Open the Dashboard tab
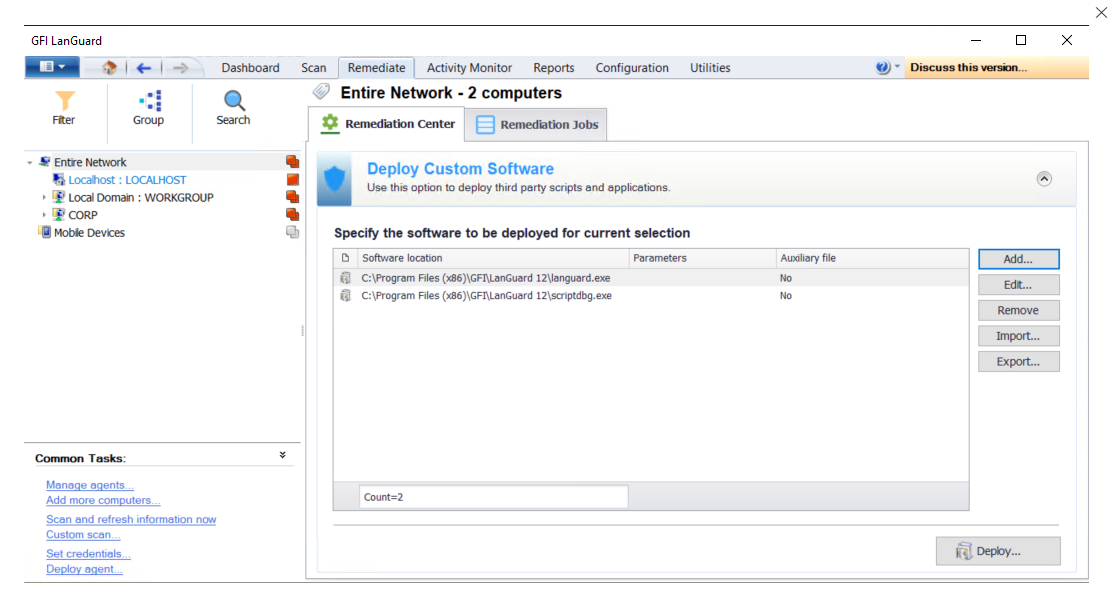 coord(250,67)
